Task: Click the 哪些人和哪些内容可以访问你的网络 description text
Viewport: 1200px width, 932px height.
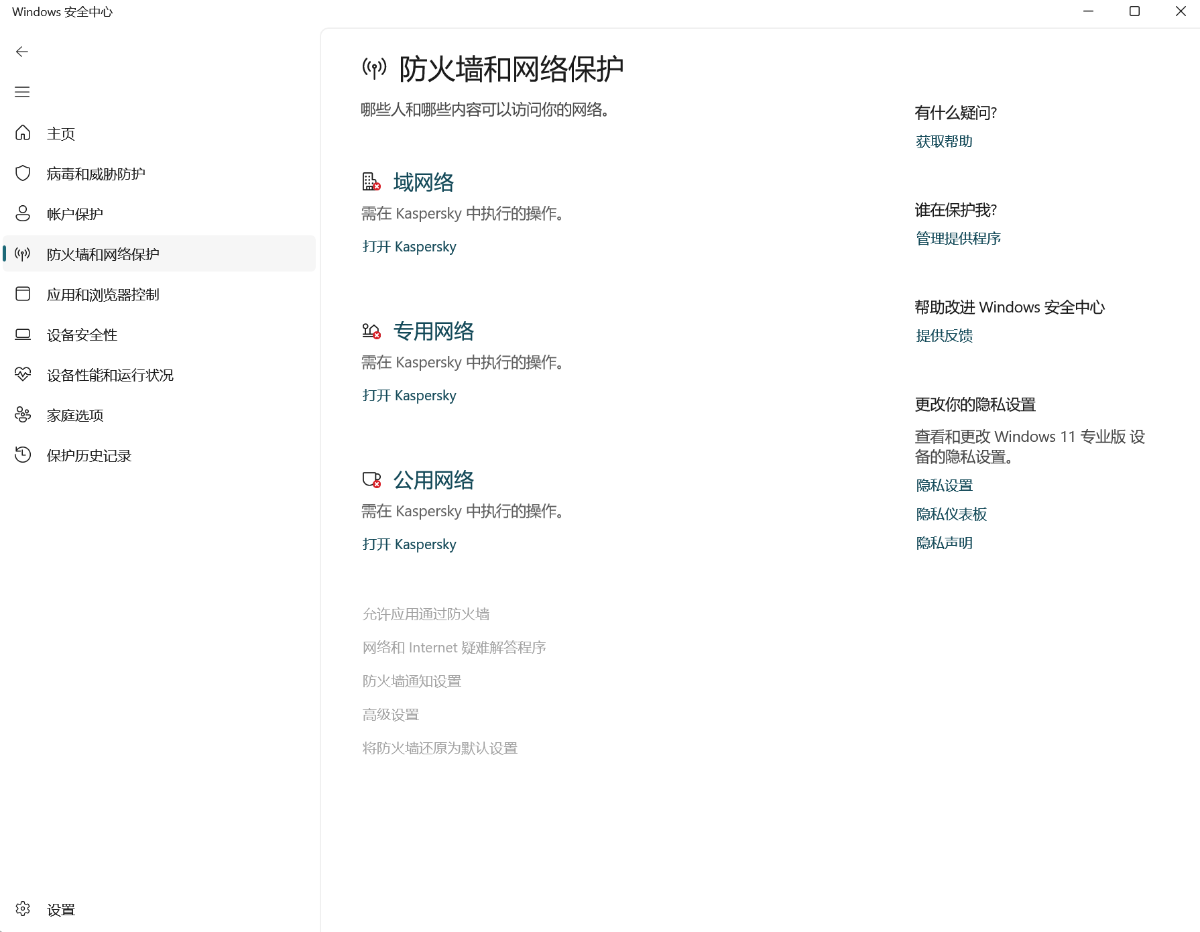Action: [485, 109]
